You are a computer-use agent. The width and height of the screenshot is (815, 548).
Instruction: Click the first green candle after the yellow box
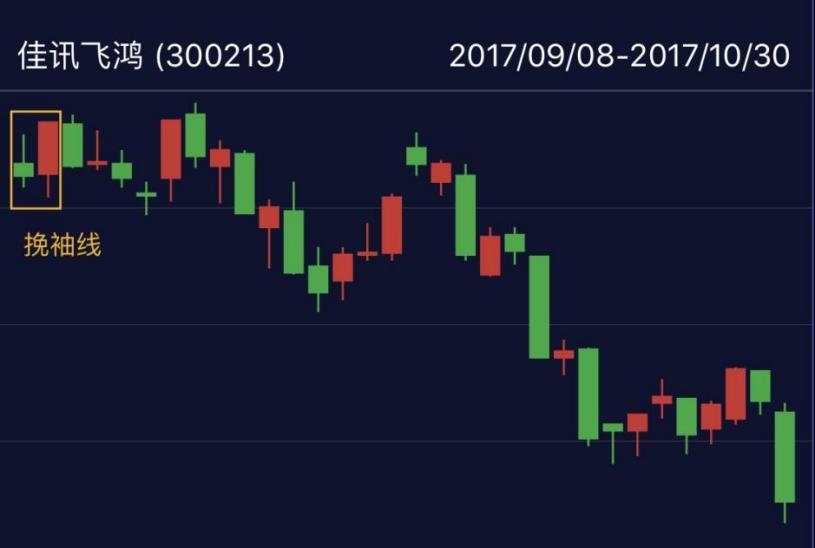tap(72, 145)
